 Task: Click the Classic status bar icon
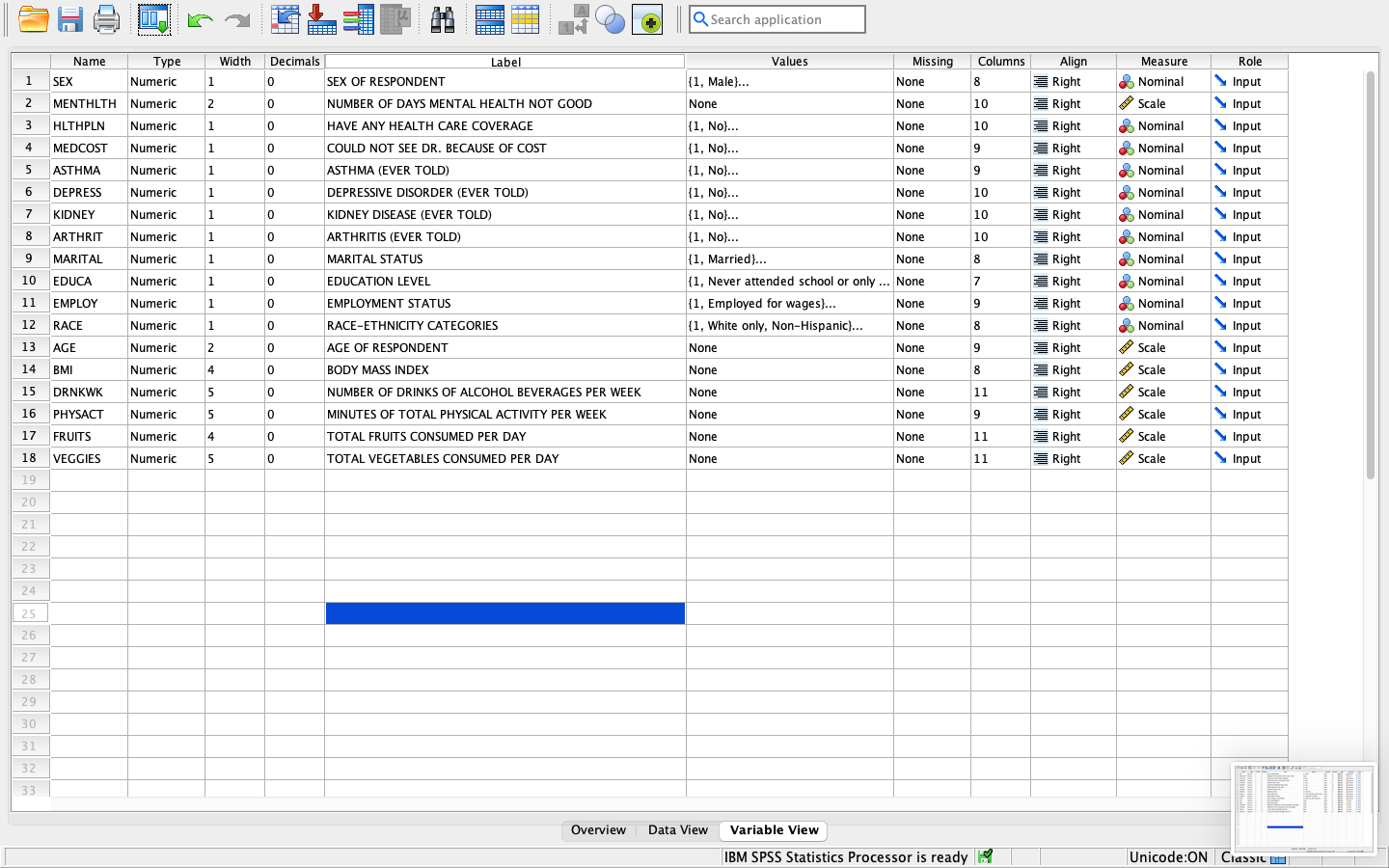click(1278, 857)
